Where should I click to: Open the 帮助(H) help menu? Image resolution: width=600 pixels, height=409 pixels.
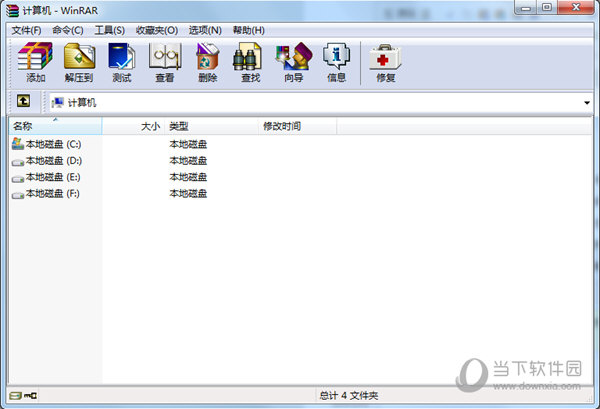coord(248,30)
